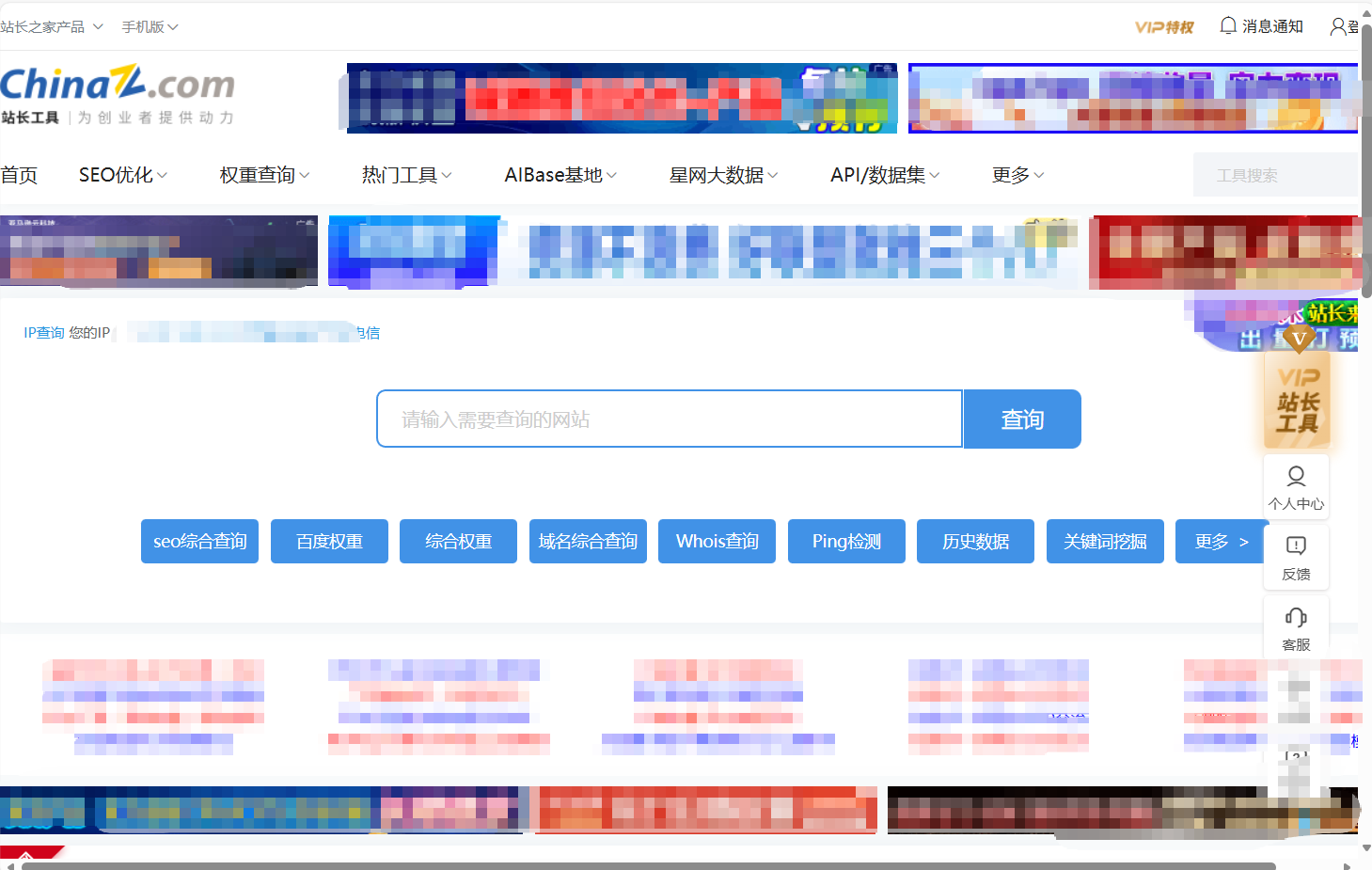Screen dimensions: 1372x870
Task: Open the 热门工具 menu item
Action: [x=405, y=174]
